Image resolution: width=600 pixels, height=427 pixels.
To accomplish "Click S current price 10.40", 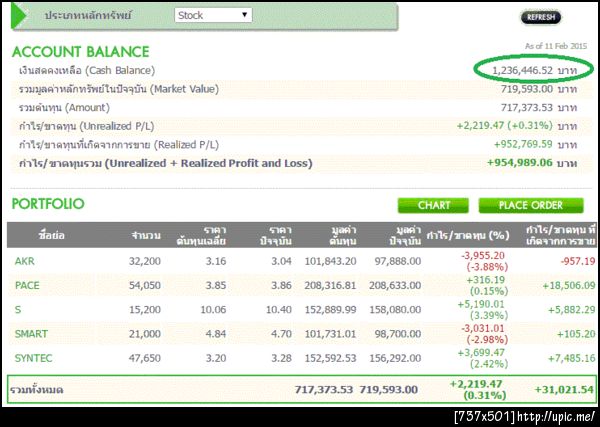I will 279,310.
